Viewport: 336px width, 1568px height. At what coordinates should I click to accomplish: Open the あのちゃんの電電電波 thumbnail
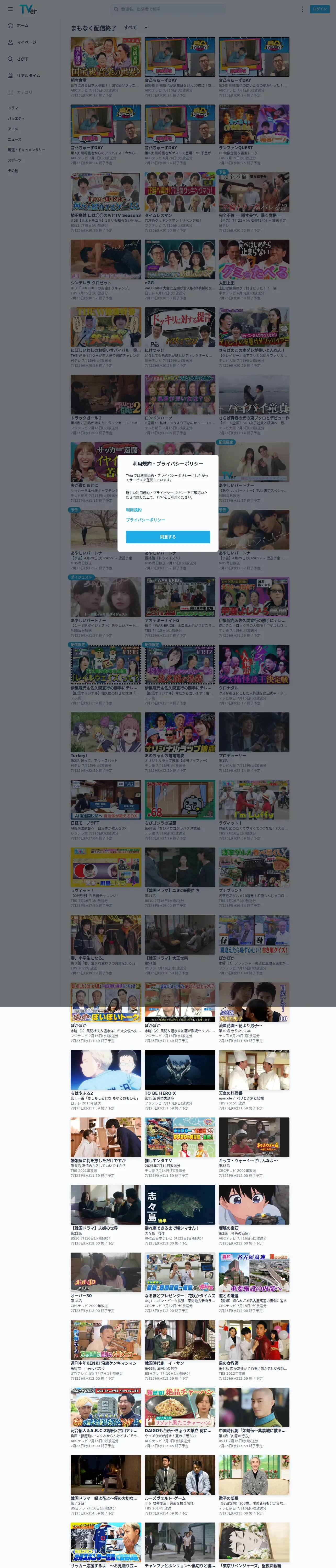180,732
